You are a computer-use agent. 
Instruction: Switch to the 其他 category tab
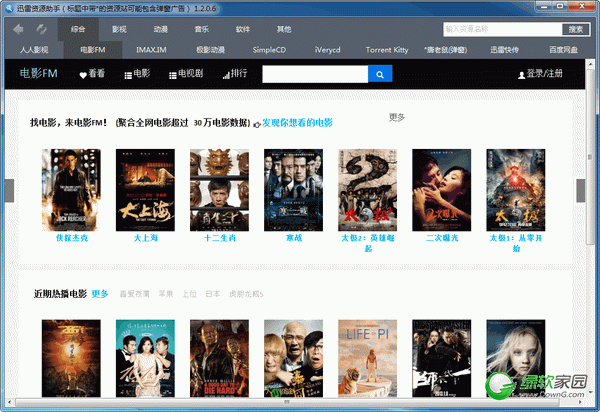284,29
